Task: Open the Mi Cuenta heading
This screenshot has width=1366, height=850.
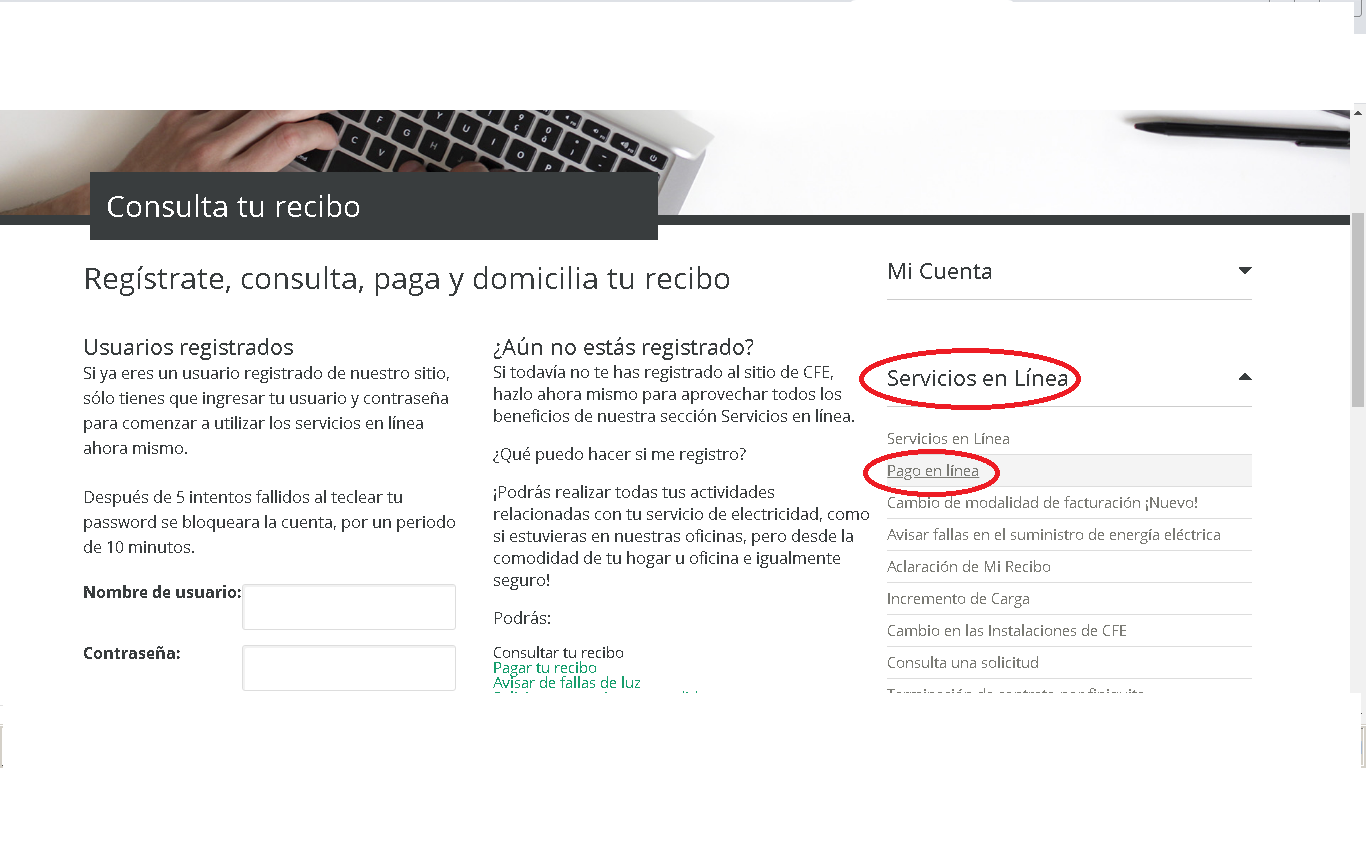Action: click(939, 271)
